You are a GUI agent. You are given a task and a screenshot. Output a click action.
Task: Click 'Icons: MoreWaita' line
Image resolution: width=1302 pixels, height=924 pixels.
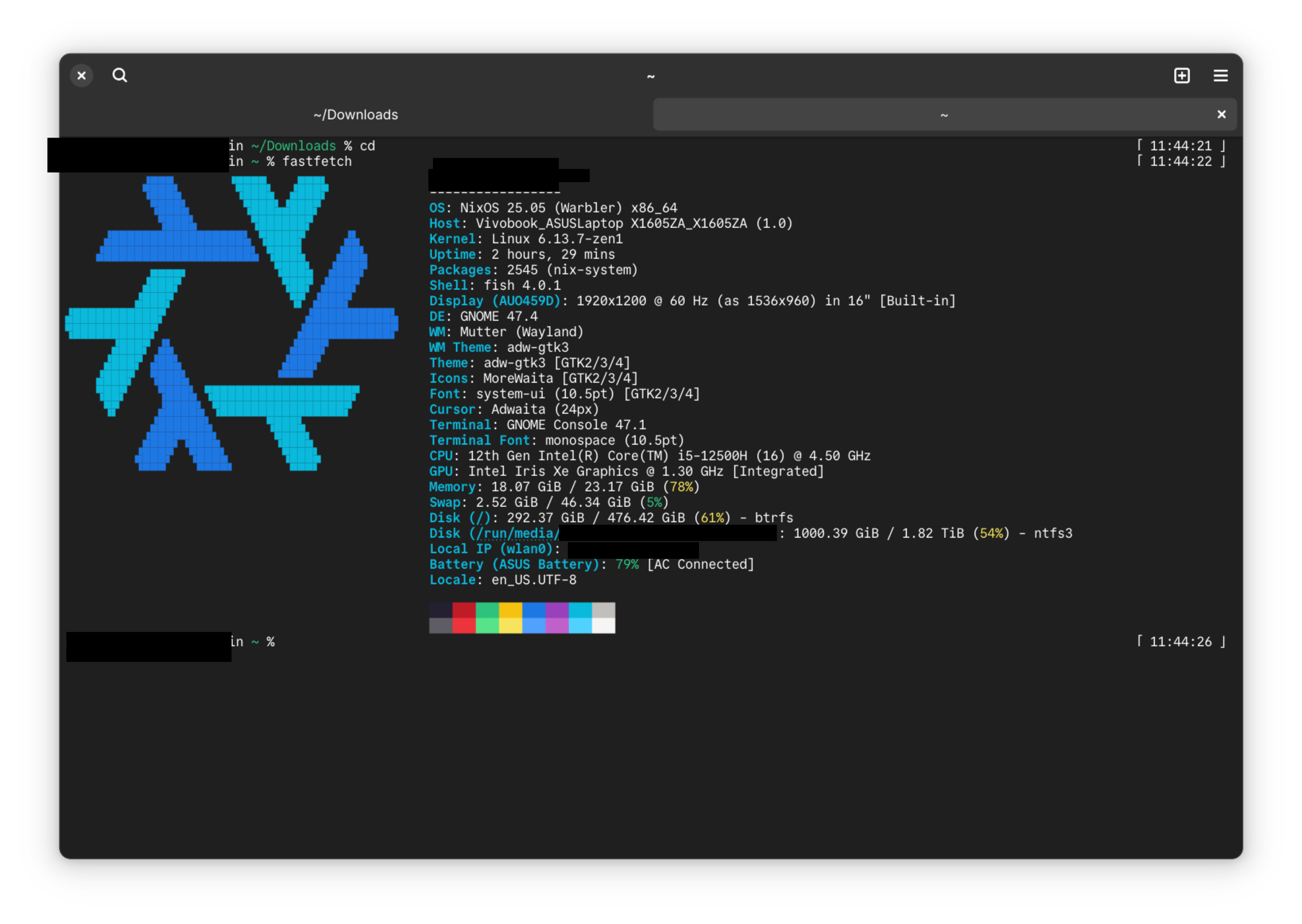[x=534, y=378]
